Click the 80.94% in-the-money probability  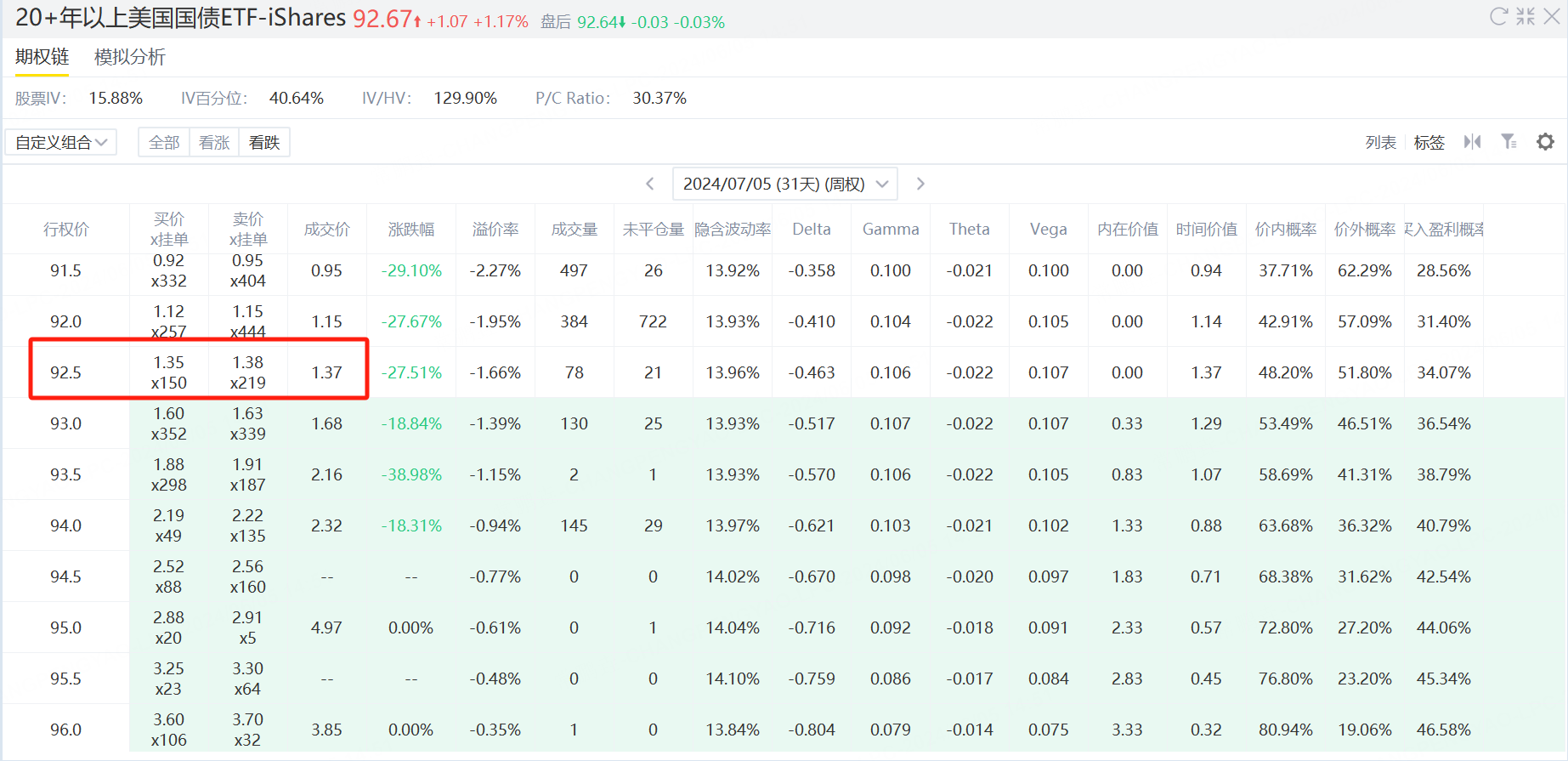click(1286, 730)
